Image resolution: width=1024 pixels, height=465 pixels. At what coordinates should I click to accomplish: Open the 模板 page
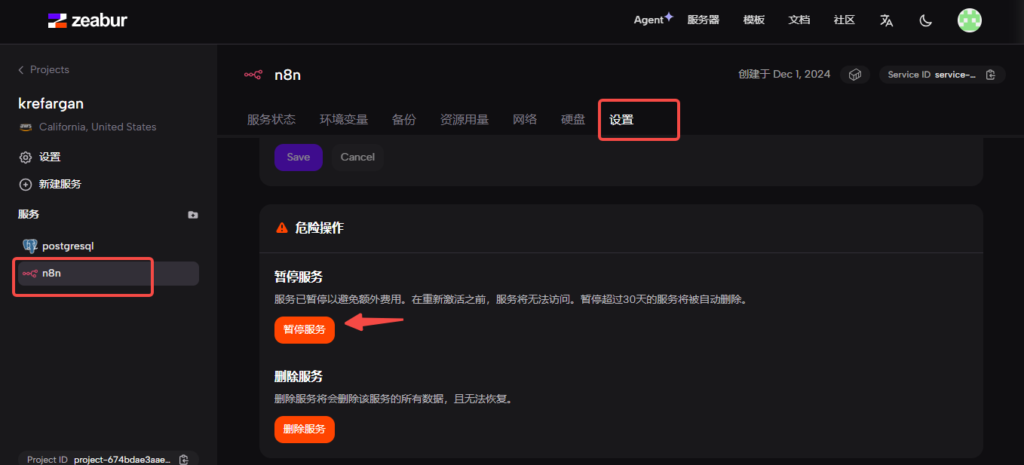754,20
